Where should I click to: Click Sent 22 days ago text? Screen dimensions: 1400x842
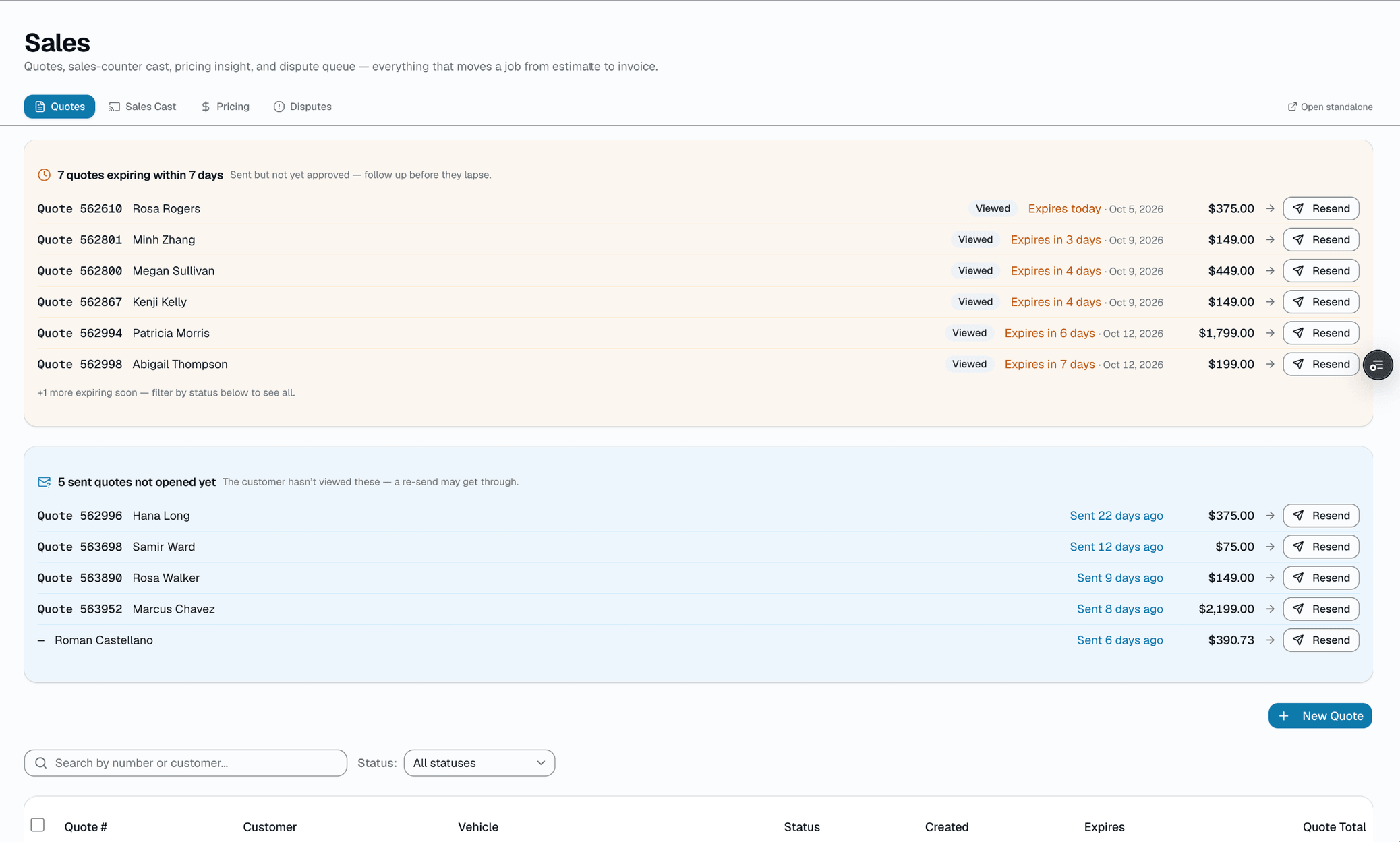tap(1116, 516)
